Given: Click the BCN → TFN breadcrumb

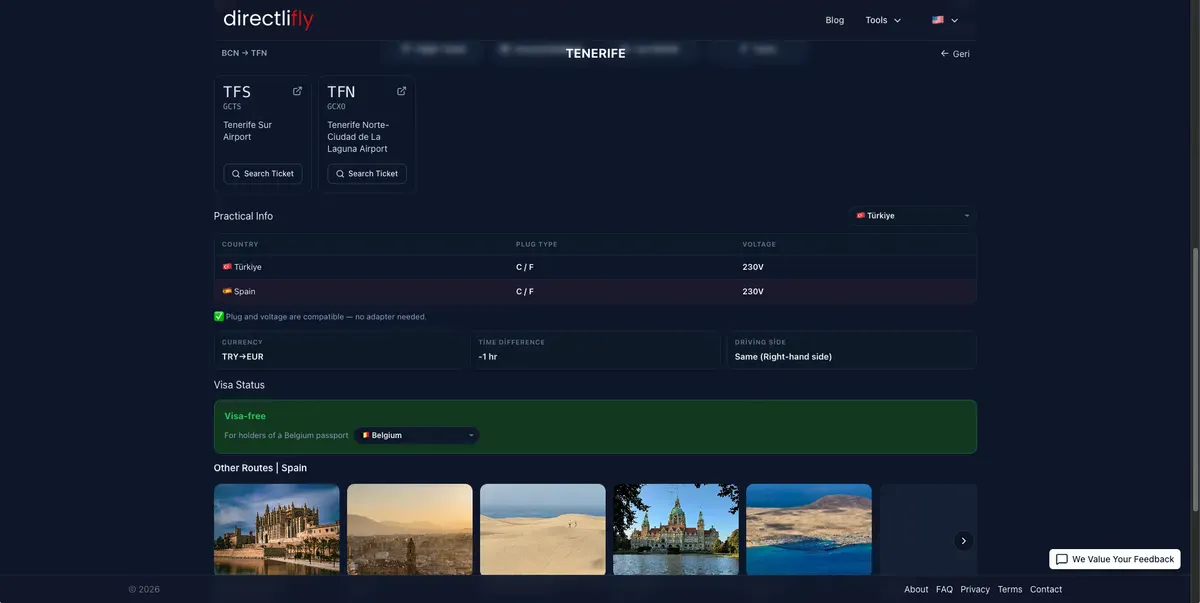Looking at the screenshot, I should coord(244,53).
